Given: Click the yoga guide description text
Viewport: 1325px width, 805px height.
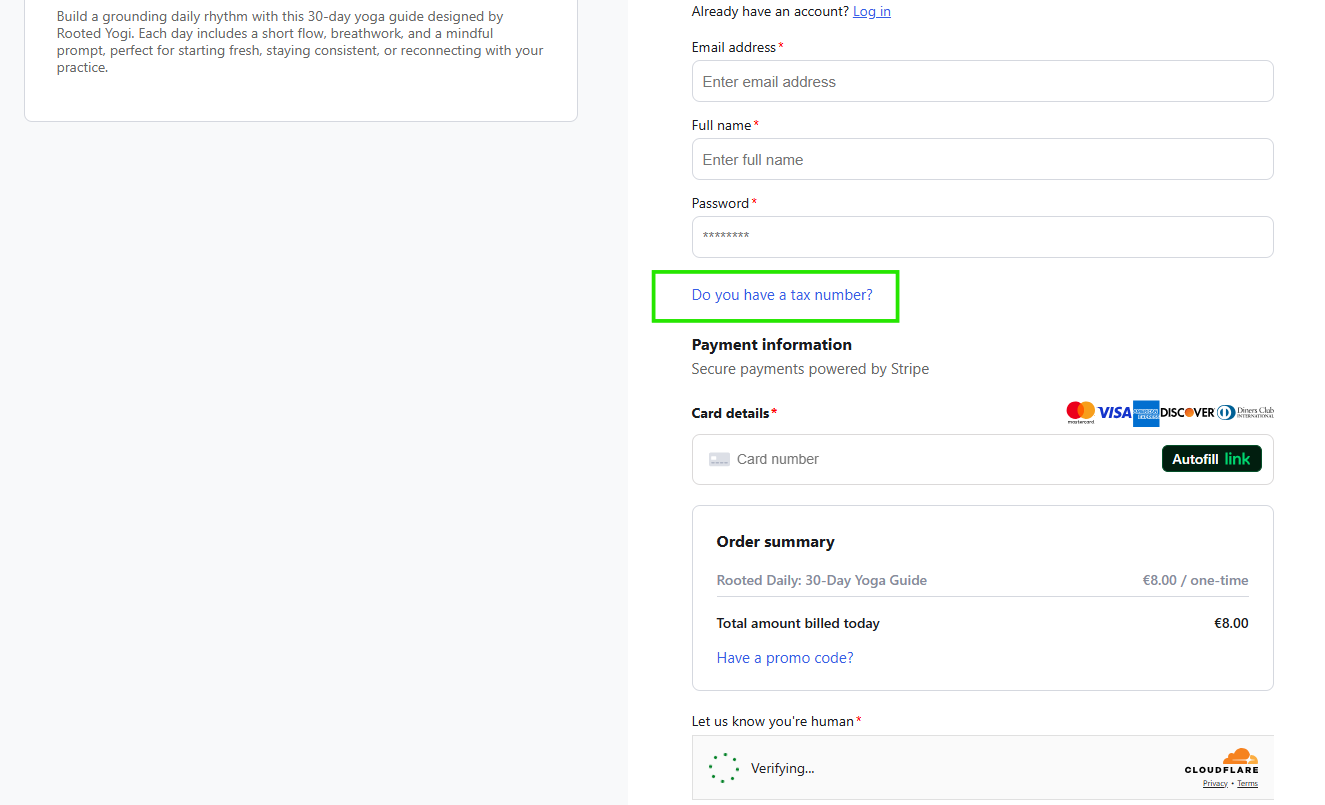Looking at the screenshot, I should click(300, 42).
